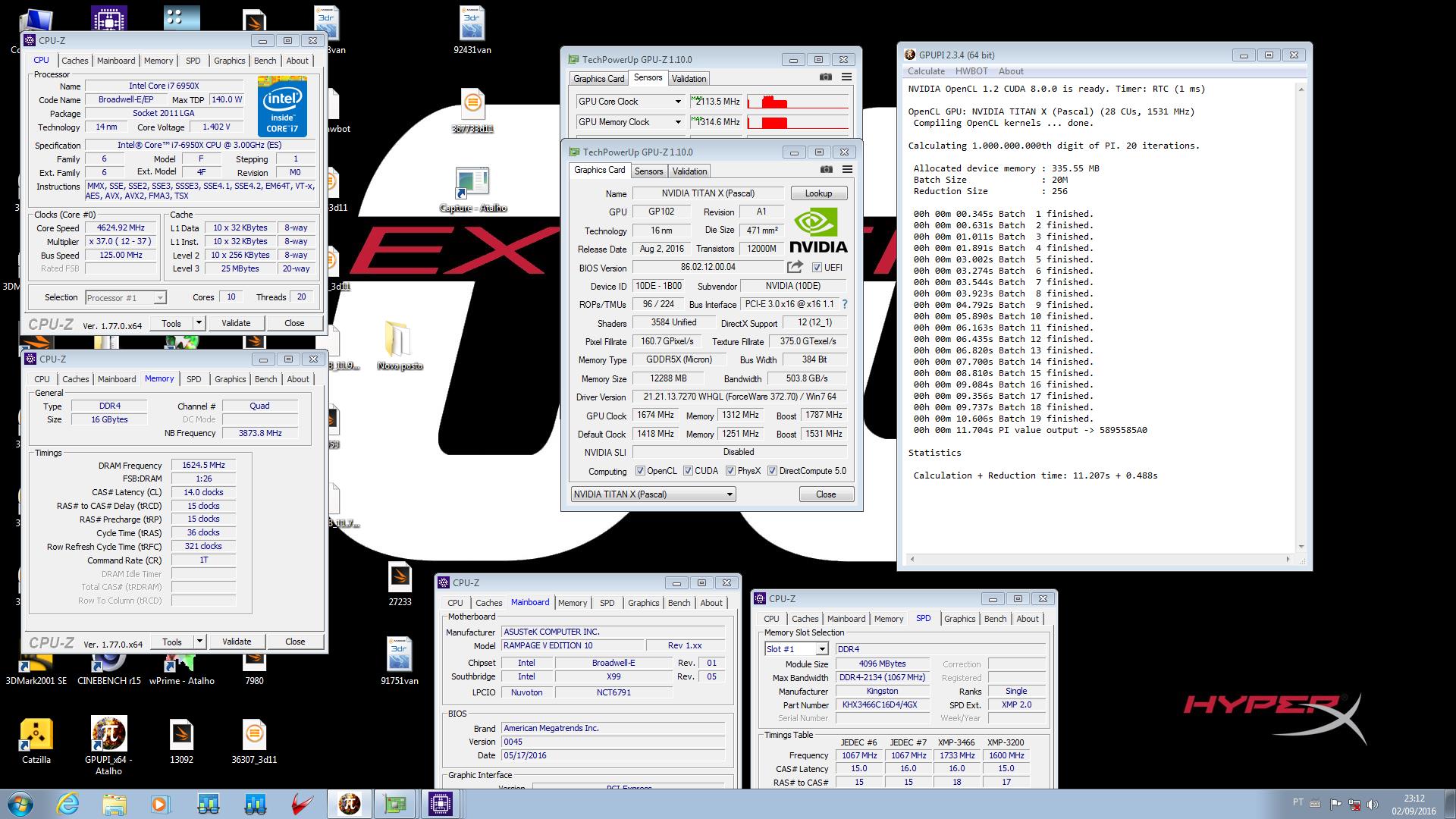Open hamburger menu in GPU-Z Sensors window
Screen dimensions: 1456x819
coord(846,77)
